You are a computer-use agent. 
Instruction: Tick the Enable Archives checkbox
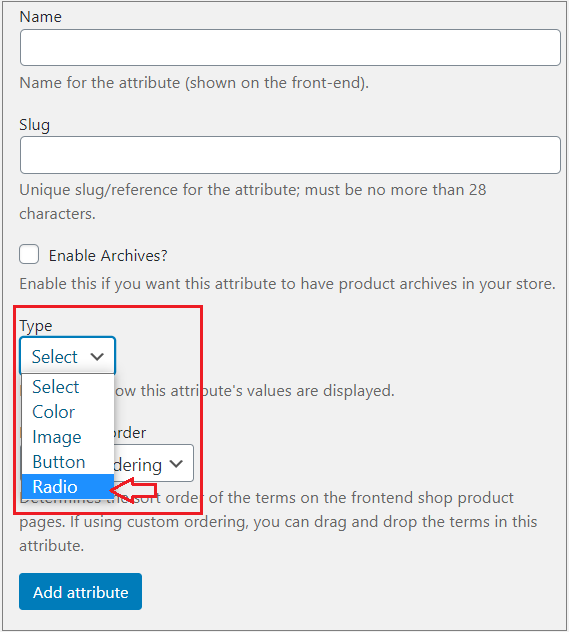(29, 254)
